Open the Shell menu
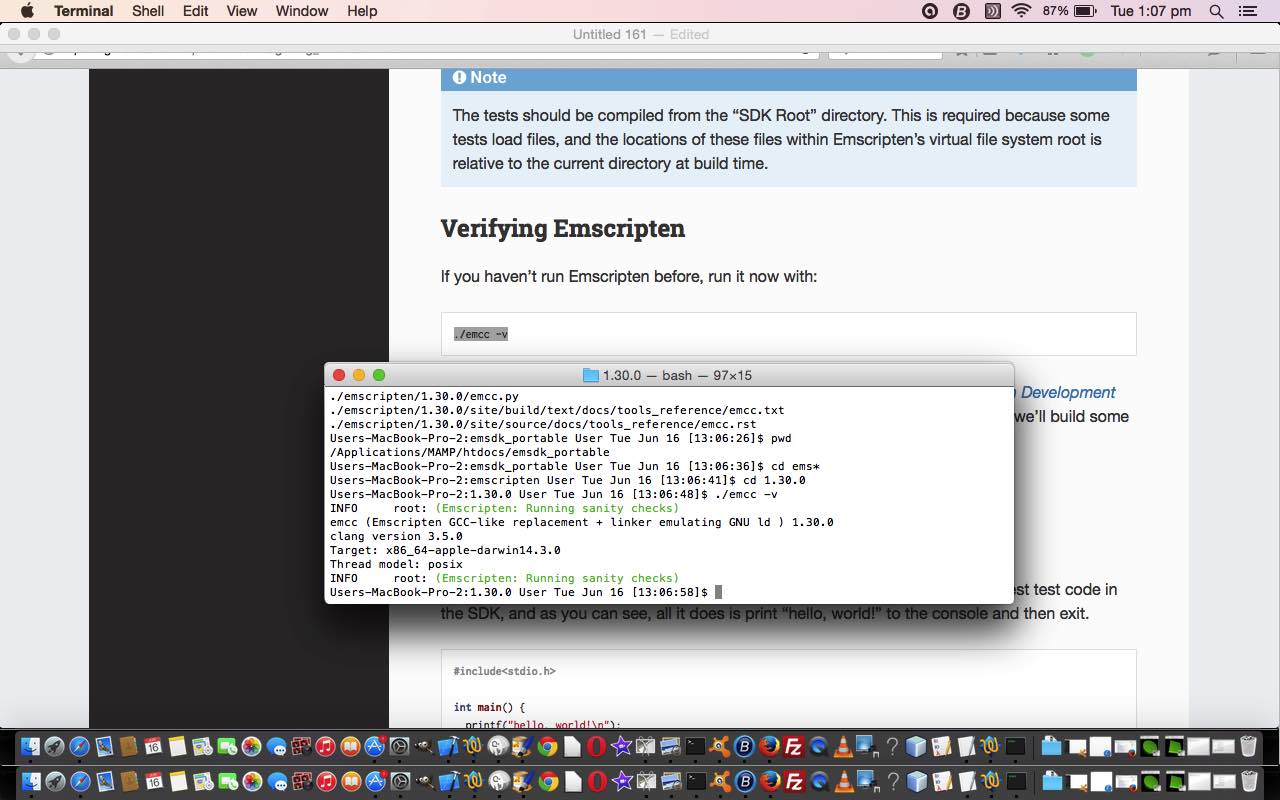Screen dimensions: 1280x800 [148, 11]
